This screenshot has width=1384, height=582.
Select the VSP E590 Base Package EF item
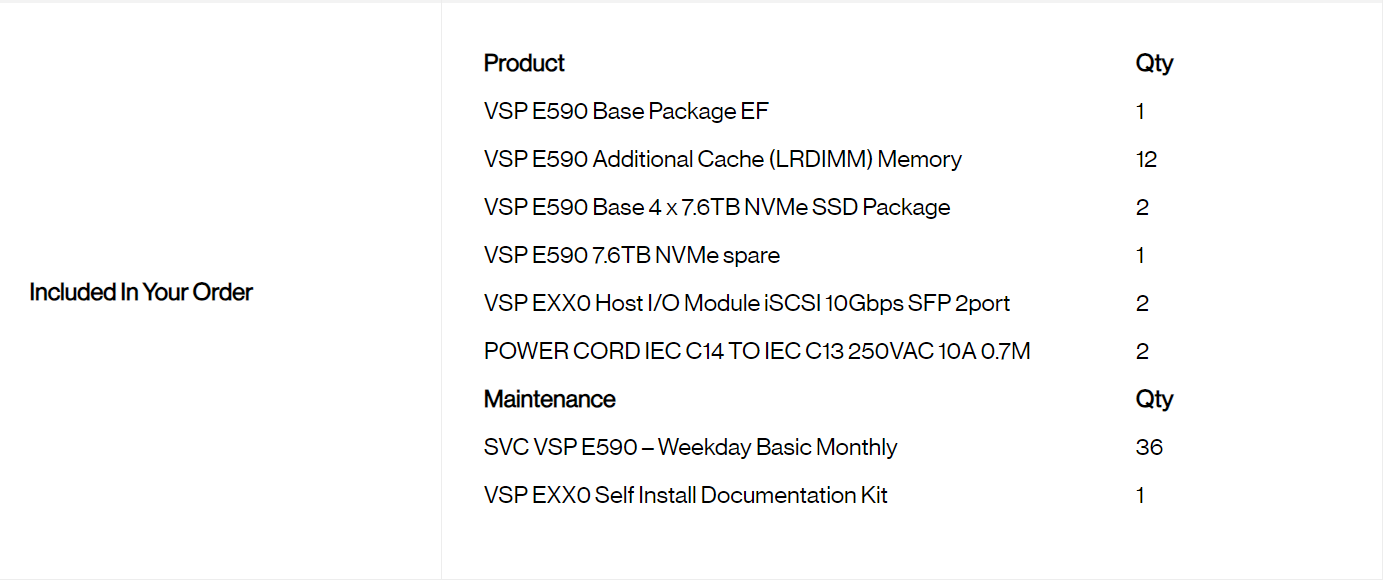coord(626,111)
